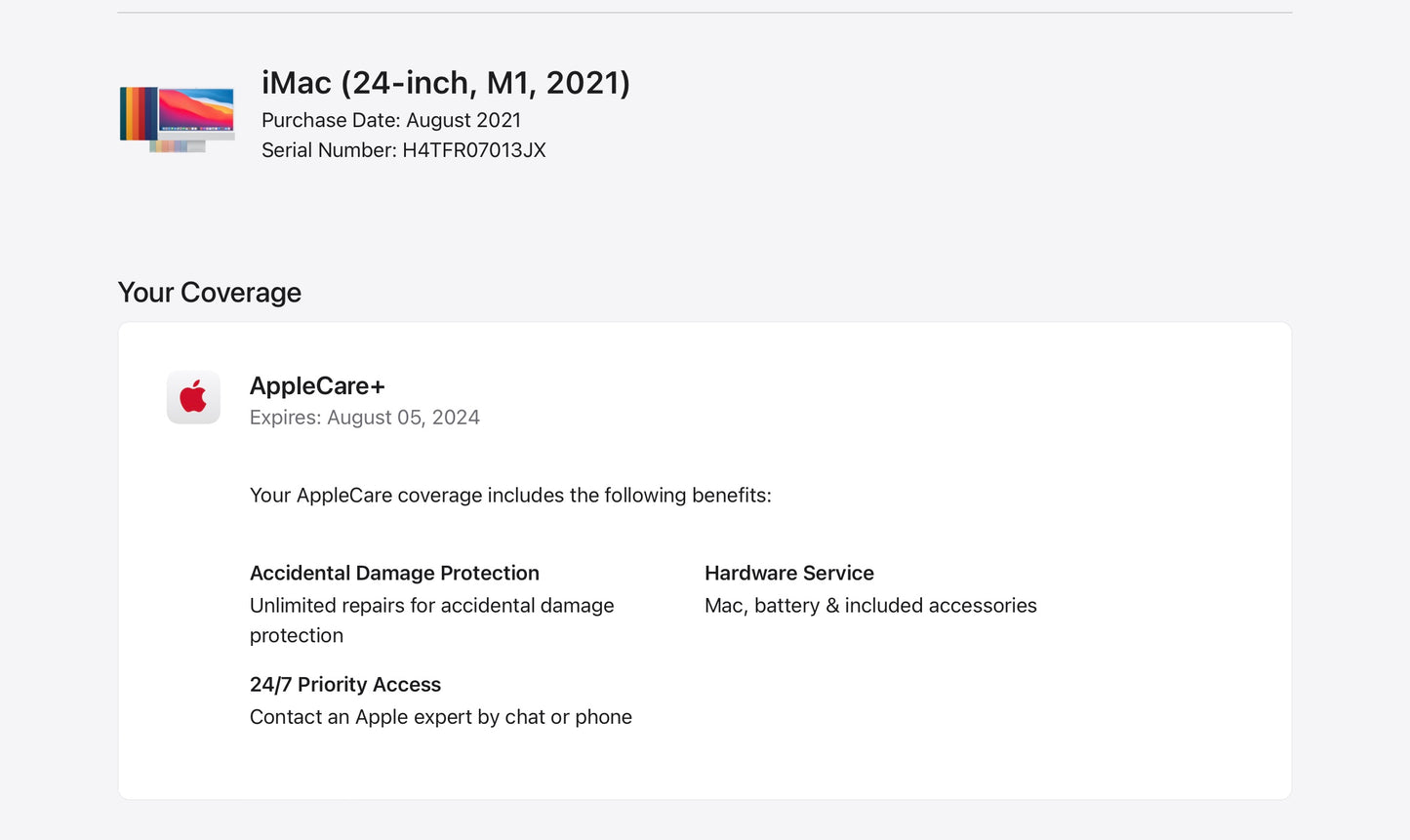Screen dimensions: 1410x840
Task: Click the iMac front display in product image
Action: pos(196,110)
